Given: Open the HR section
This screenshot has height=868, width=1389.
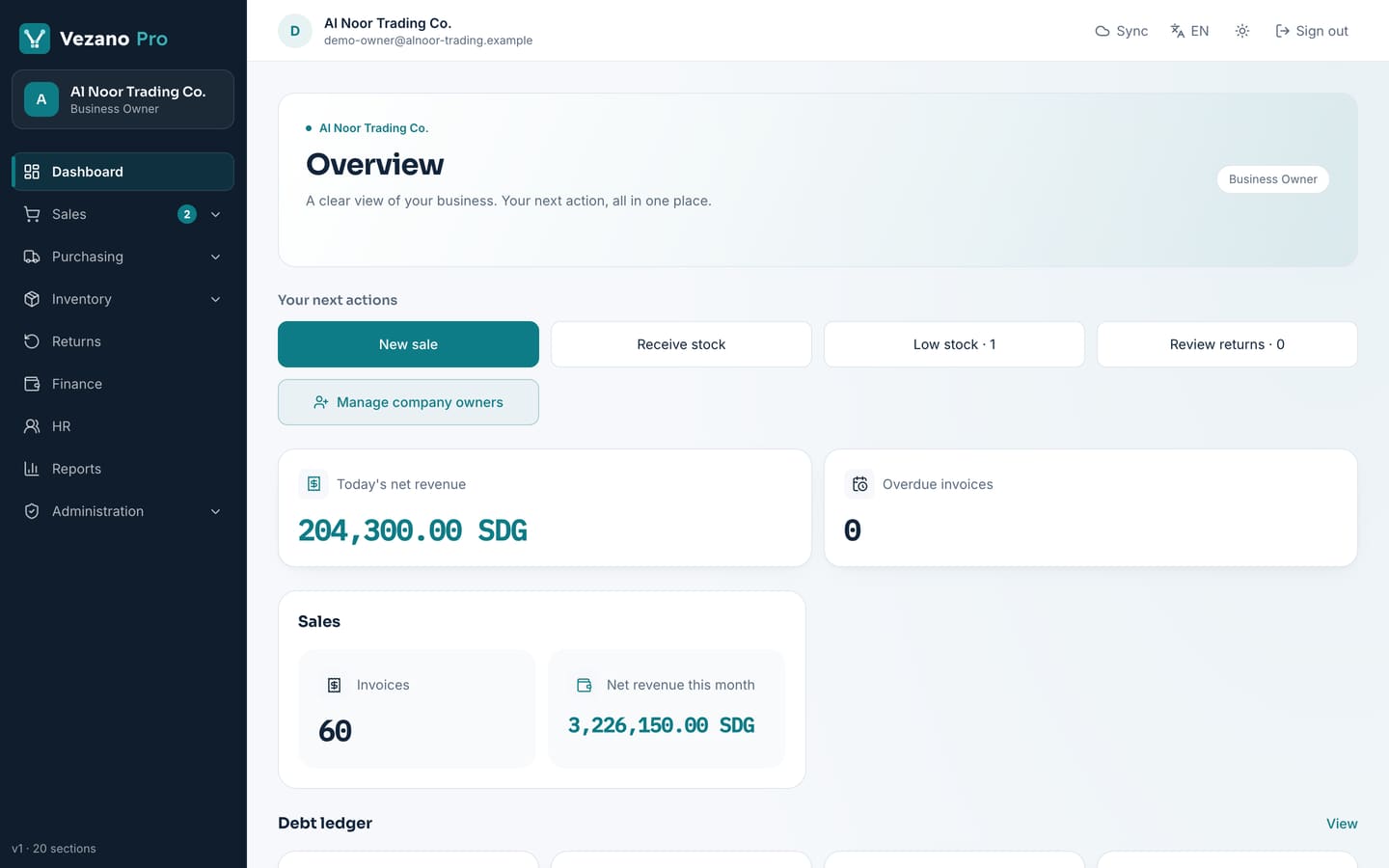Looking at the screenshot, I should coord(123,426).
